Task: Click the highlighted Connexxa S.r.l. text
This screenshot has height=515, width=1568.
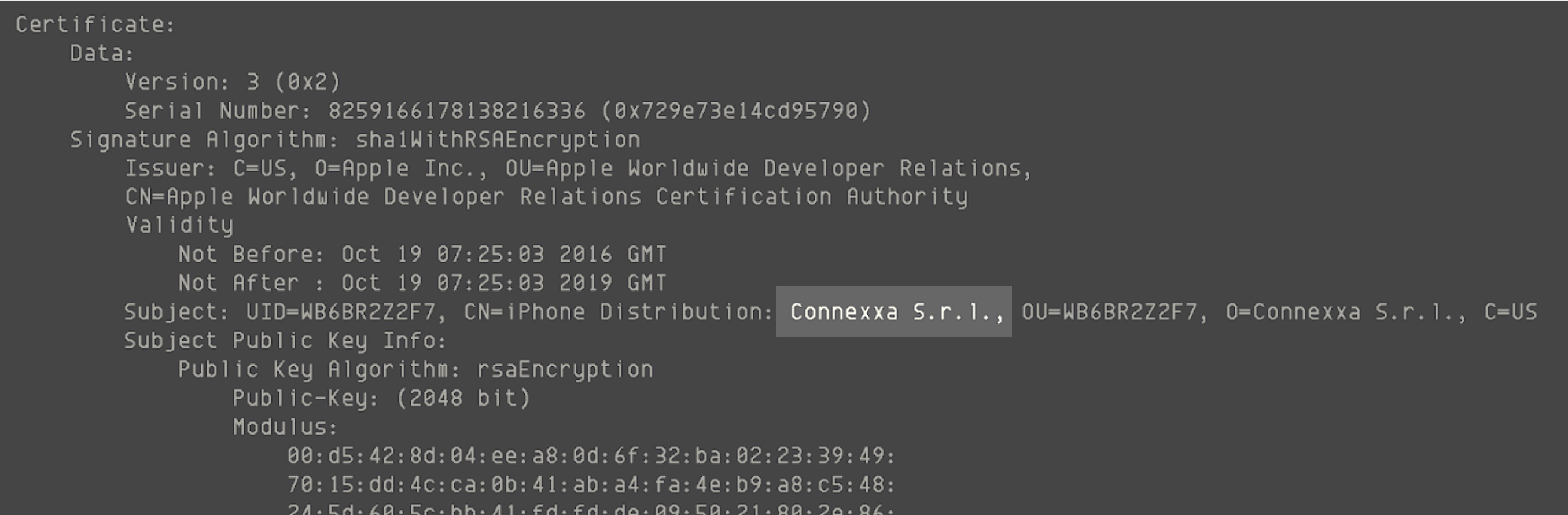Action: 893,312
